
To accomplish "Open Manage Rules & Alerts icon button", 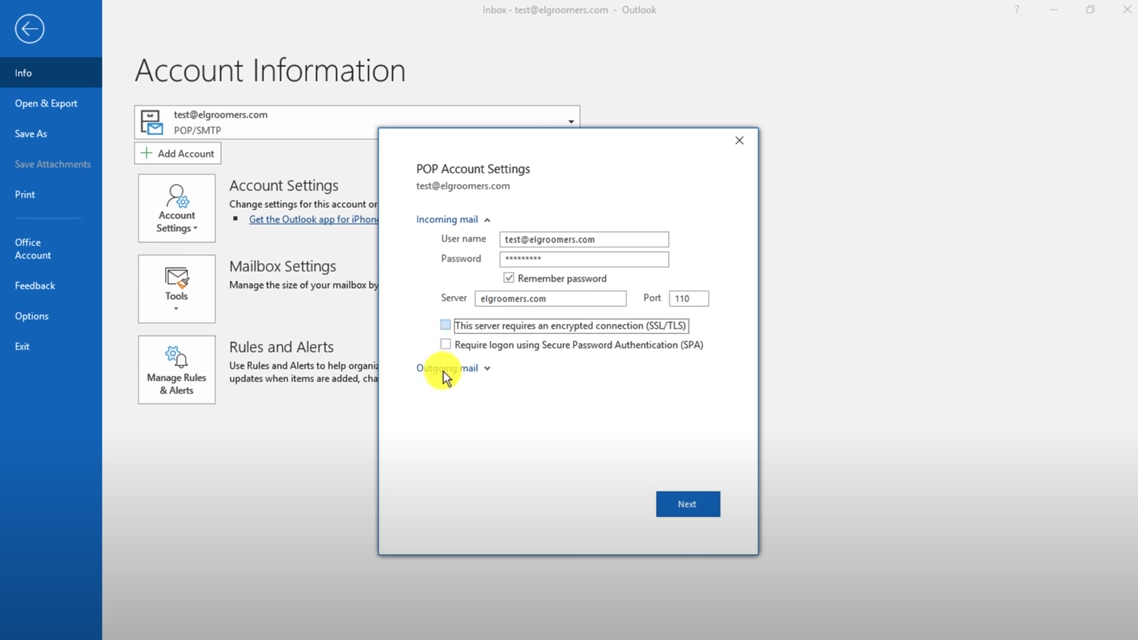I will 176,369.
